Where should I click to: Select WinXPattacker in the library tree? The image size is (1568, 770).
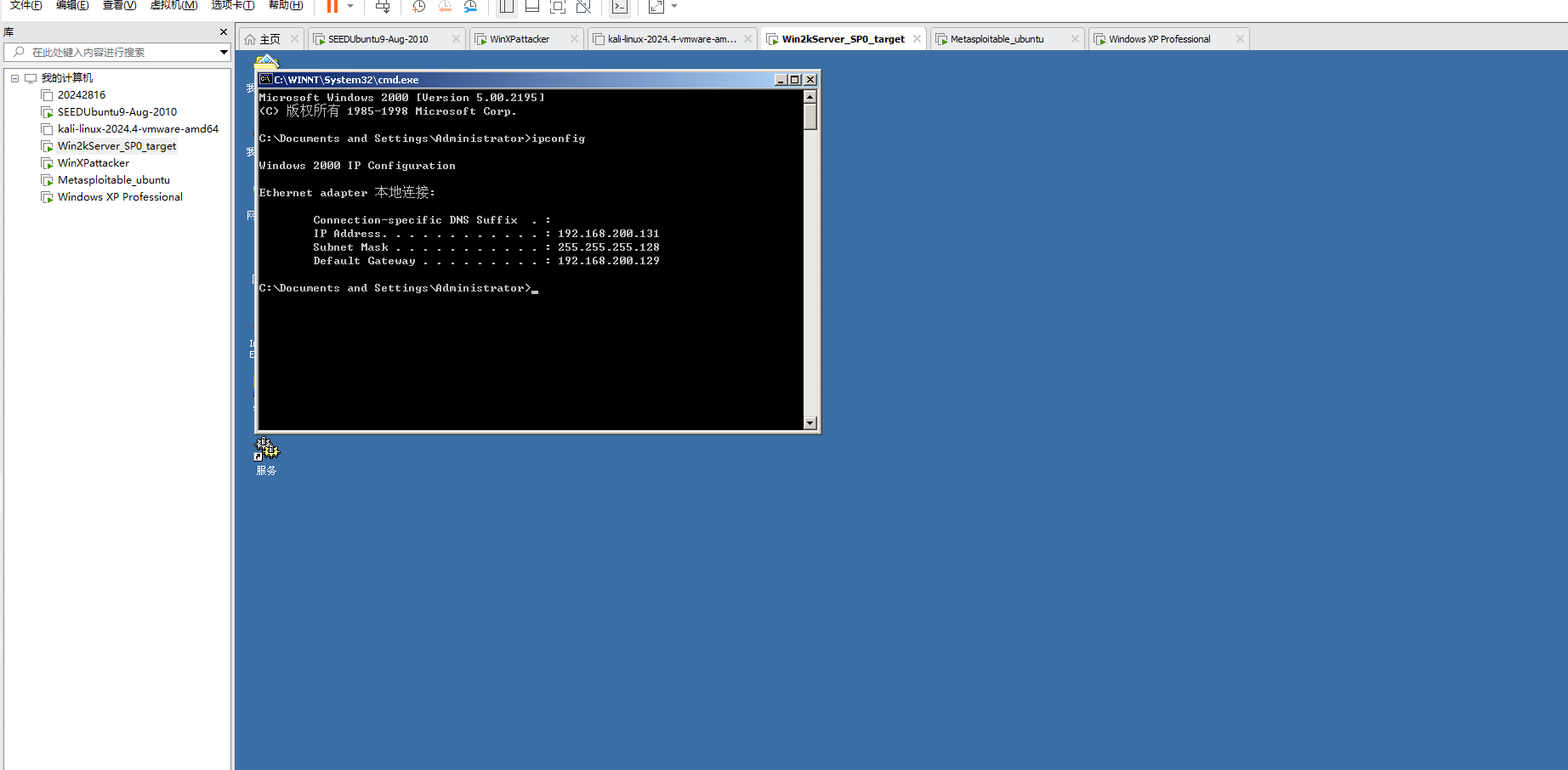click(x=94, y=163)
